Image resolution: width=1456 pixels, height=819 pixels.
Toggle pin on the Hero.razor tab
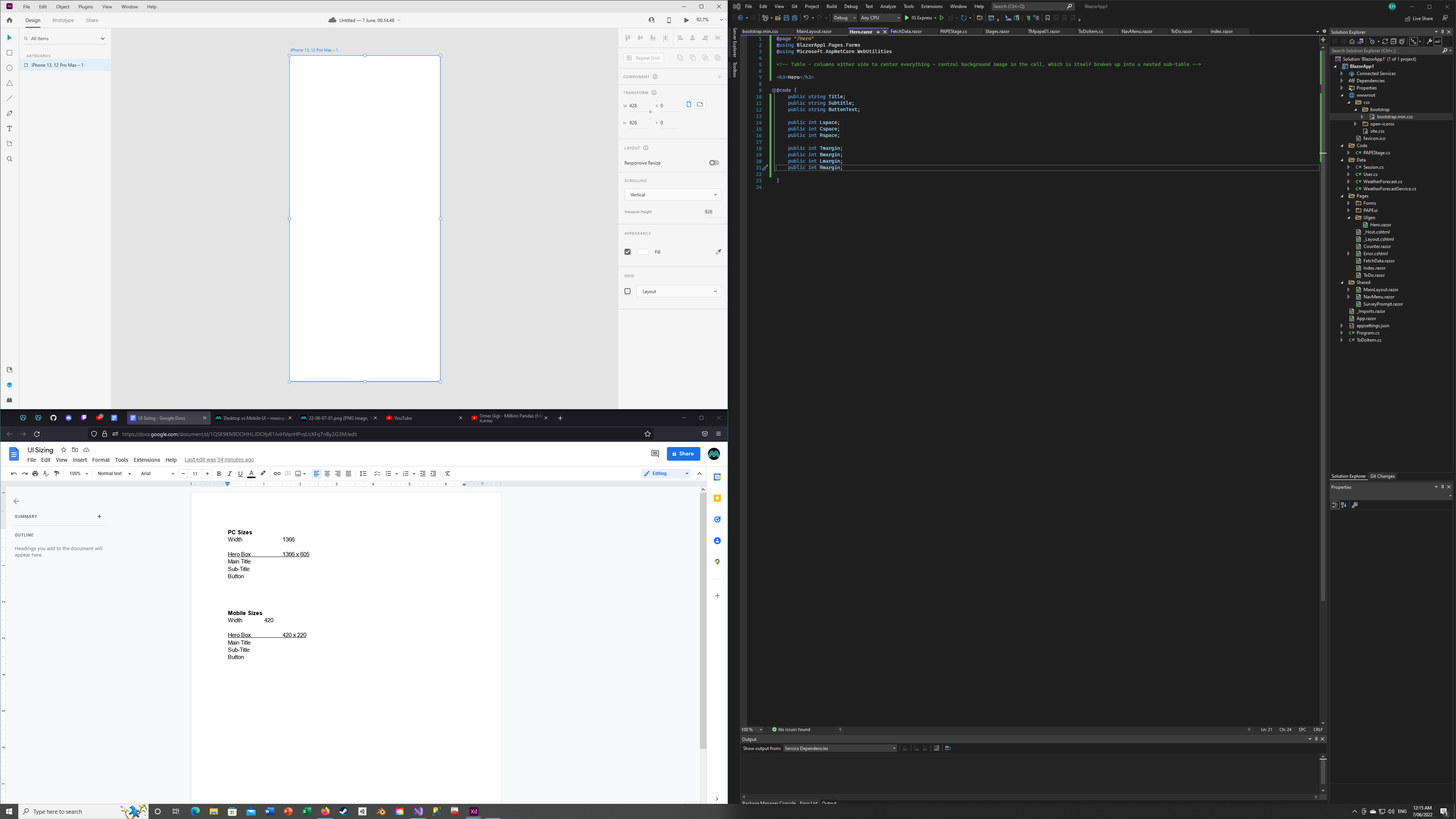878,31
